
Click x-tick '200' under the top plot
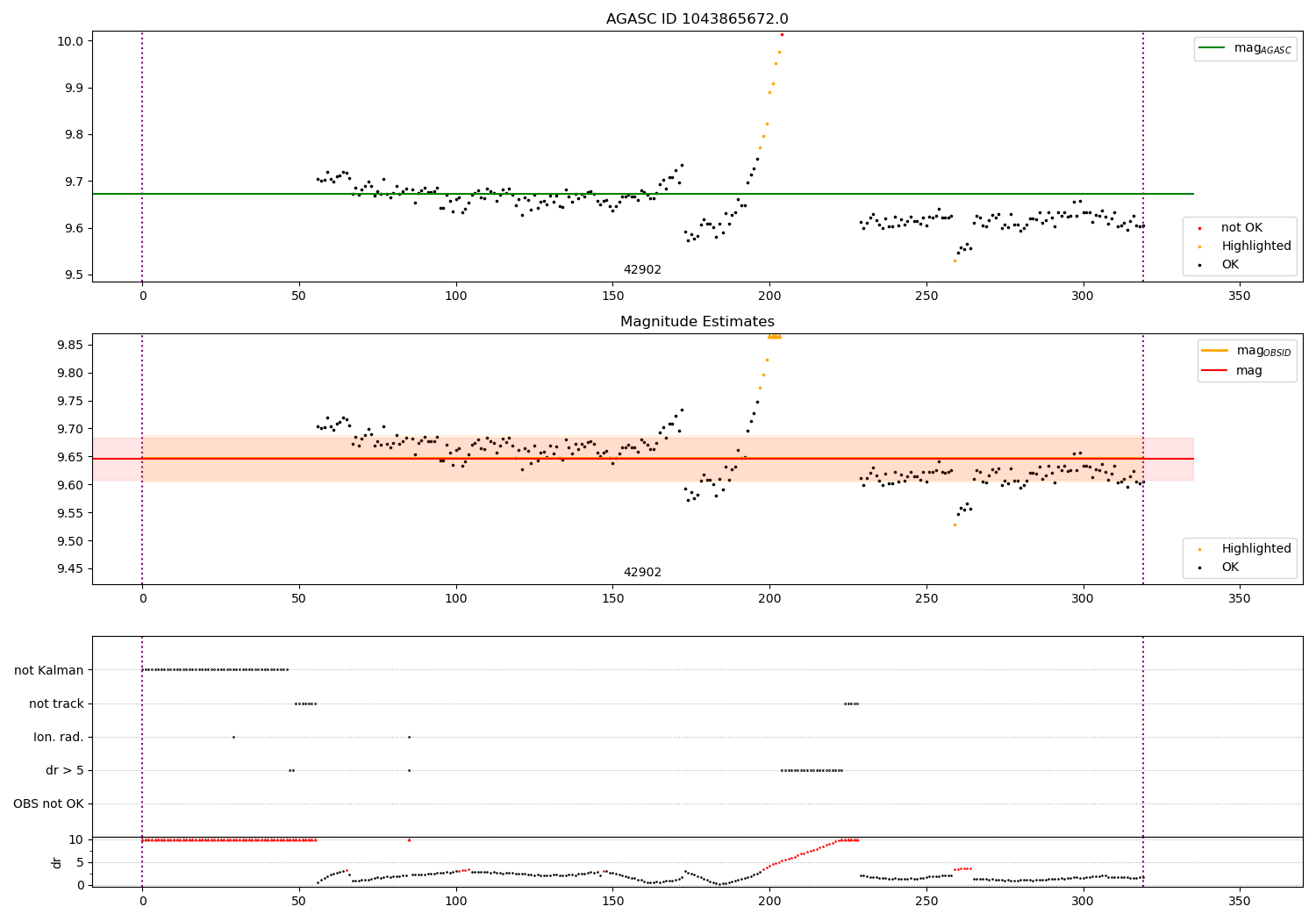[769, 297]
